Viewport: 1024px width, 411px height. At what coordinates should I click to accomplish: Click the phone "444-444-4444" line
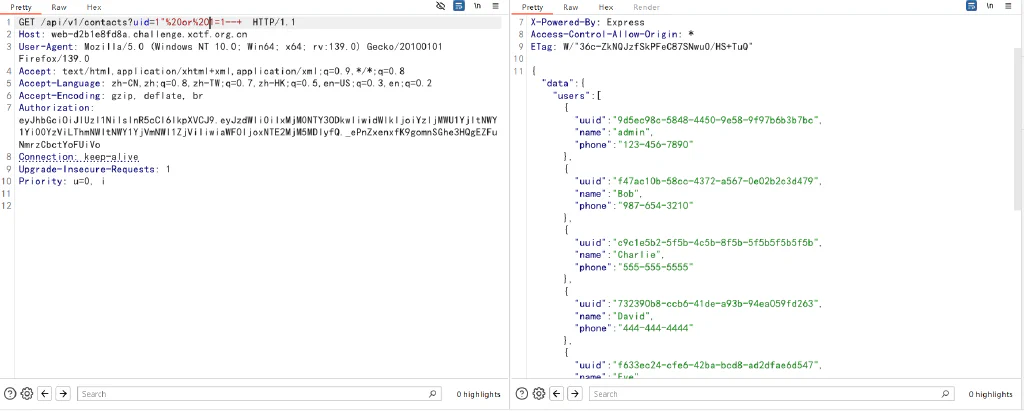click(x=633, y=328)
